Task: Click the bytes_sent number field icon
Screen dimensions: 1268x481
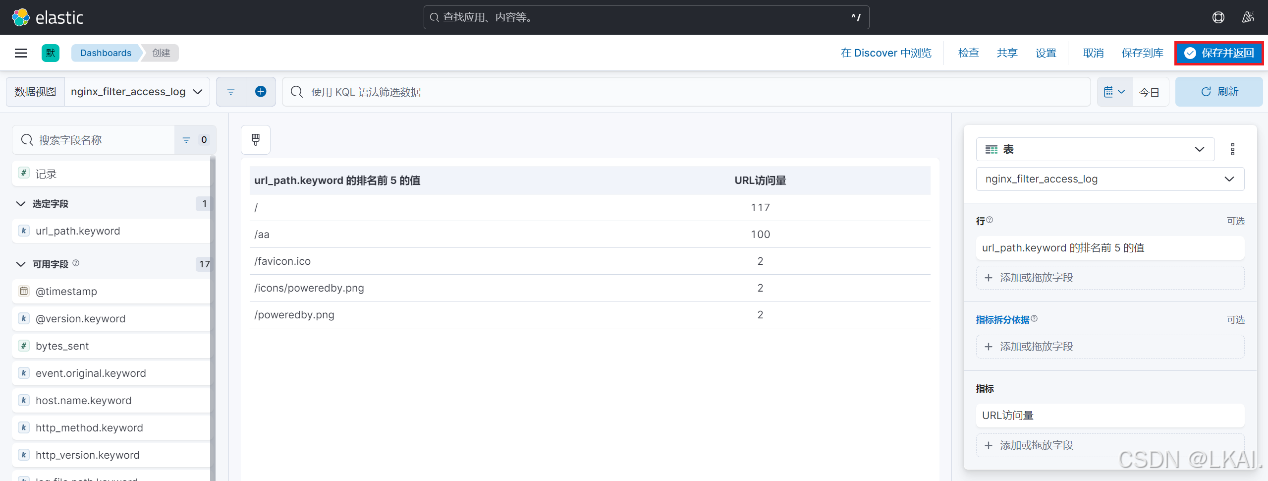Action: (23, 346)
